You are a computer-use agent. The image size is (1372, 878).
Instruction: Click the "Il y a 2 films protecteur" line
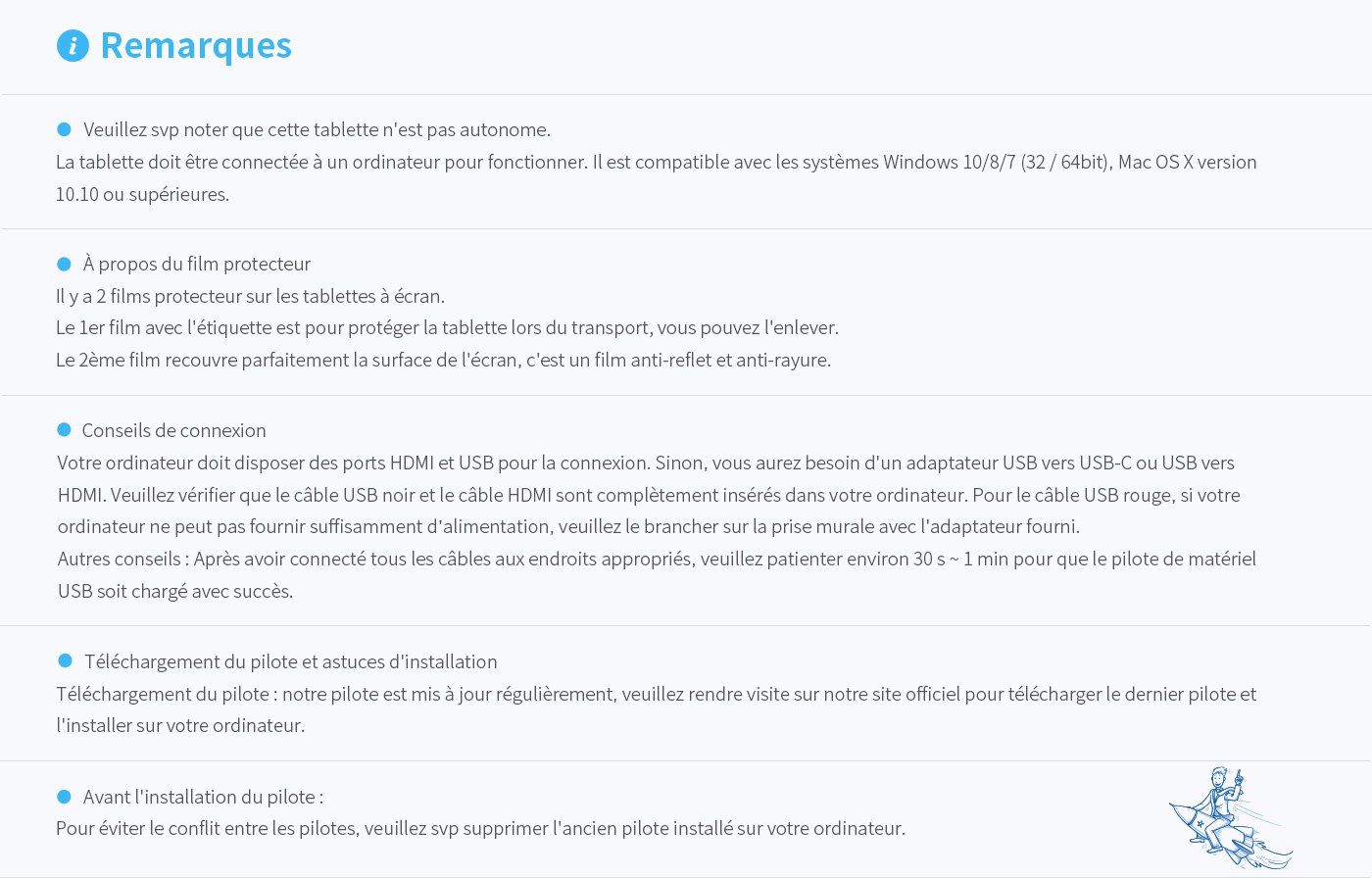point(250,296)
